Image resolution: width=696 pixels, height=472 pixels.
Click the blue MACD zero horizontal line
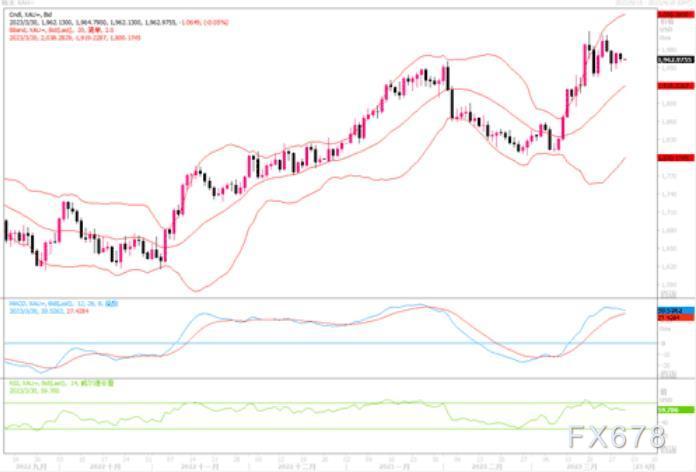tap(300, 343)
